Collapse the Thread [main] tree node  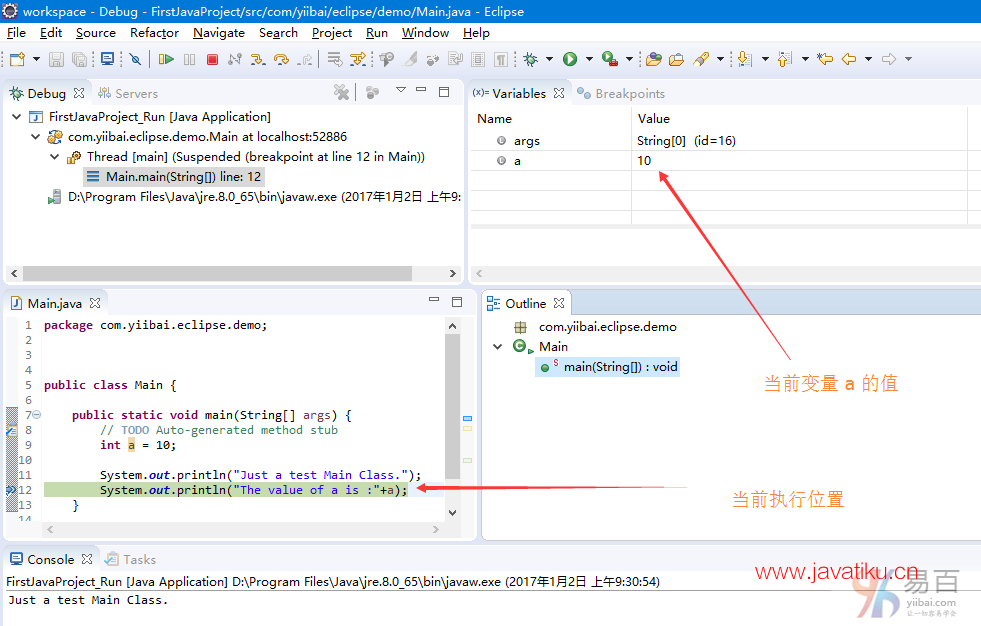point(55,157)
